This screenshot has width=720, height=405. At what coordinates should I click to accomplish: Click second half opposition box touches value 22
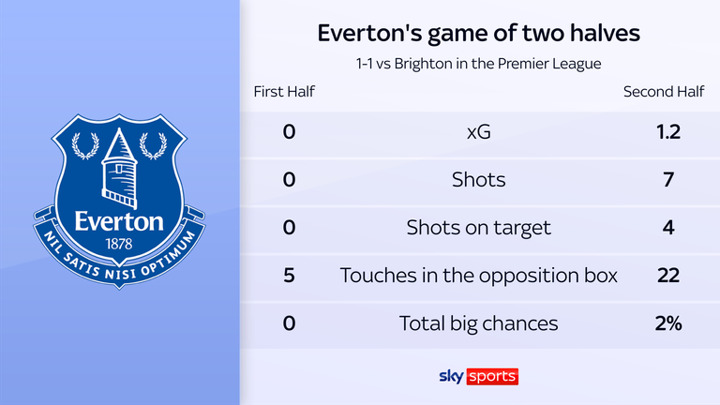tap(668, 275)
